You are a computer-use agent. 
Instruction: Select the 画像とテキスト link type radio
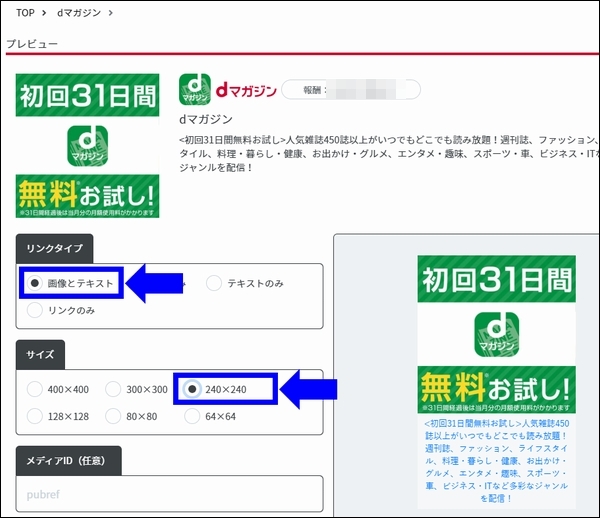(x=34, y=283)
